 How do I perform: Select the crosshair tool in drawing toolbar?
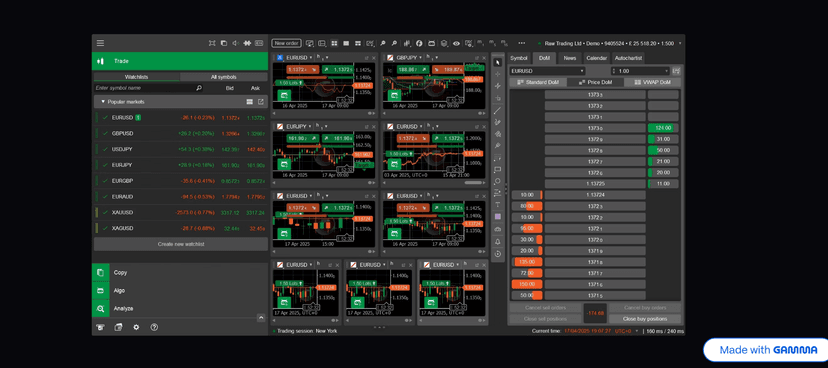click(x=497, y=74)
